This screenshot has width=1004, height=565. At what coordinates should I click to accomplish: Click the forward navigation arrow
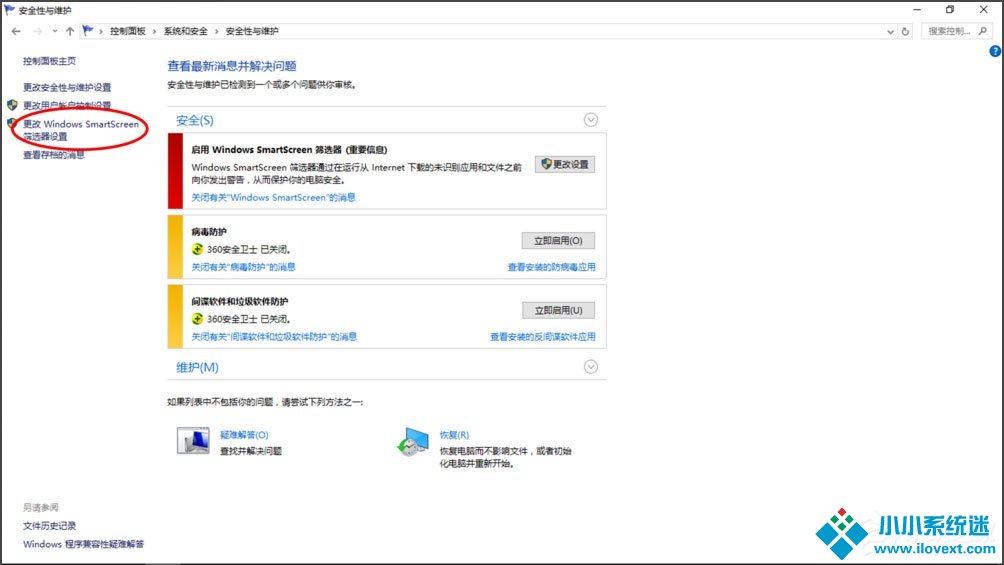pyautogui.click(x=37, y=31)
